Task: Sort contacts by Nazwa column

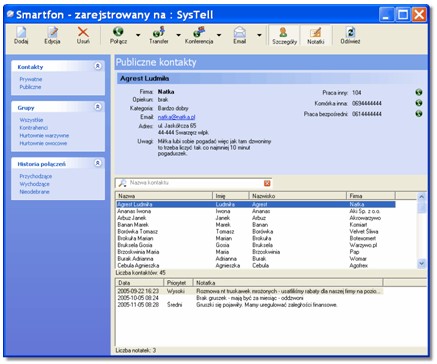Action: (164, 196)
